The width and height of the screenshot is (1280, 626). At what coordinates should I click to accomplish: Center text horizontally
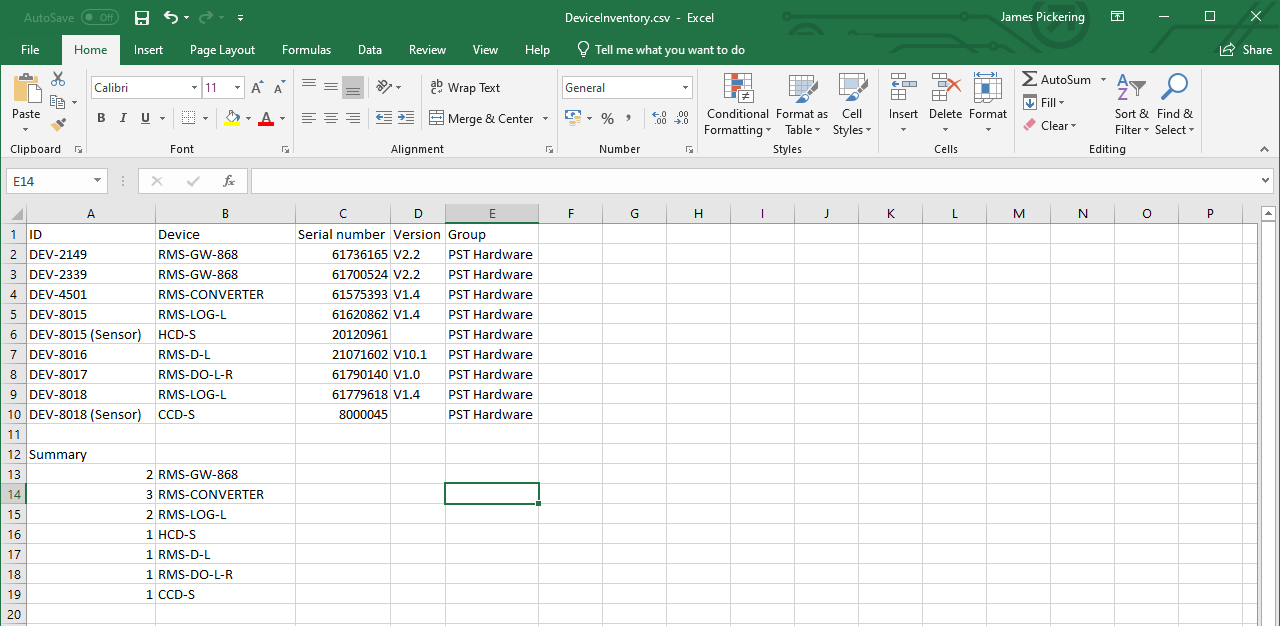point(331,118)
